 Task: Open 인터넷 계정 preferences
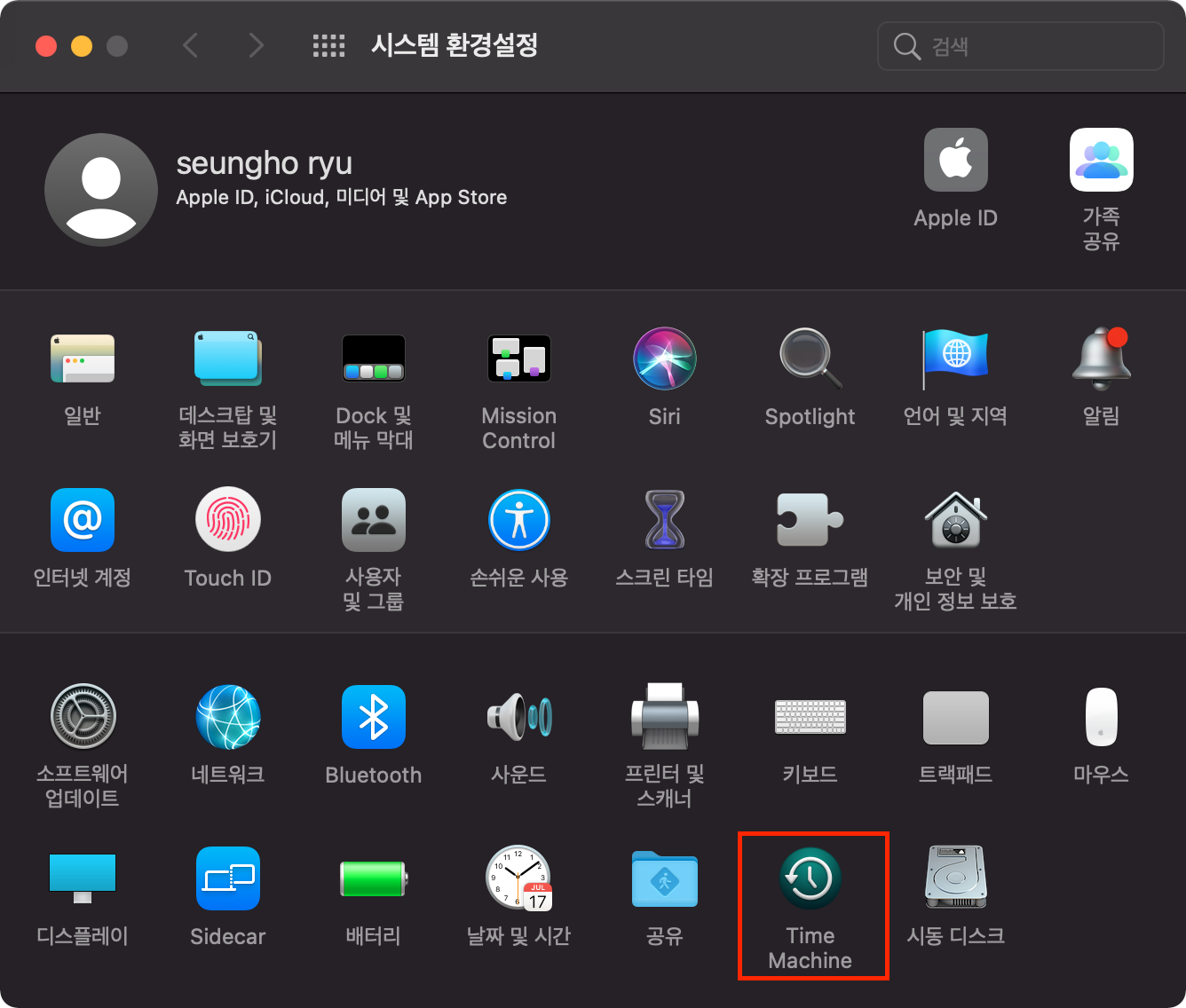coord(83,520)
